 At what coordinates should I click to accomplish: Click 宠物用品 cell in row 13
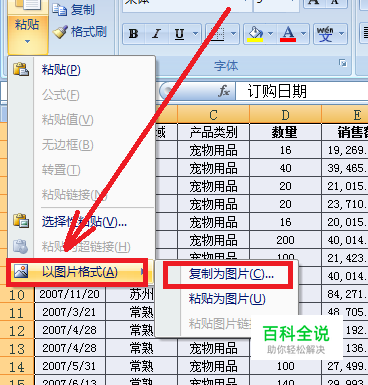[x=213, y=348]
